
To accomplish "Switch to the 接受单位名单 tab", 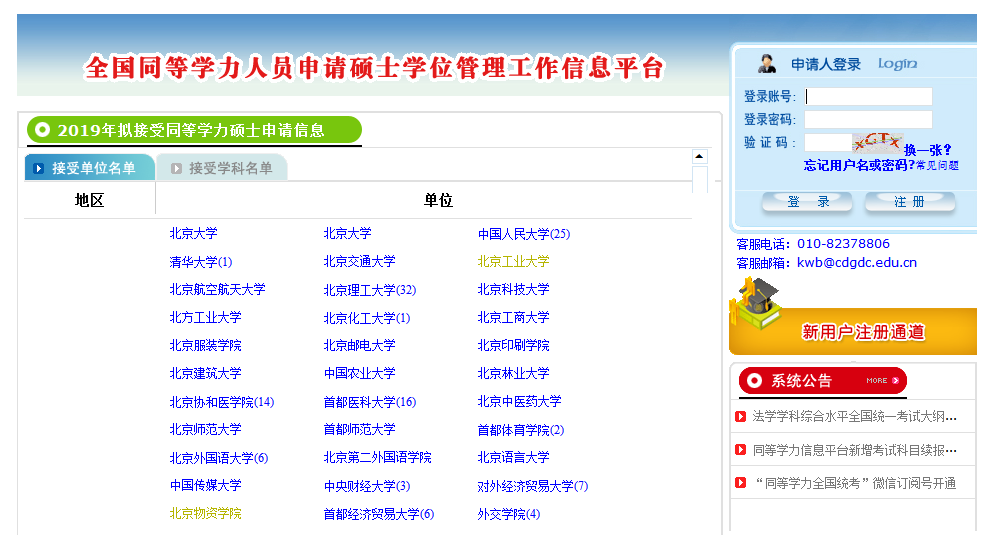I will [90, 168].
